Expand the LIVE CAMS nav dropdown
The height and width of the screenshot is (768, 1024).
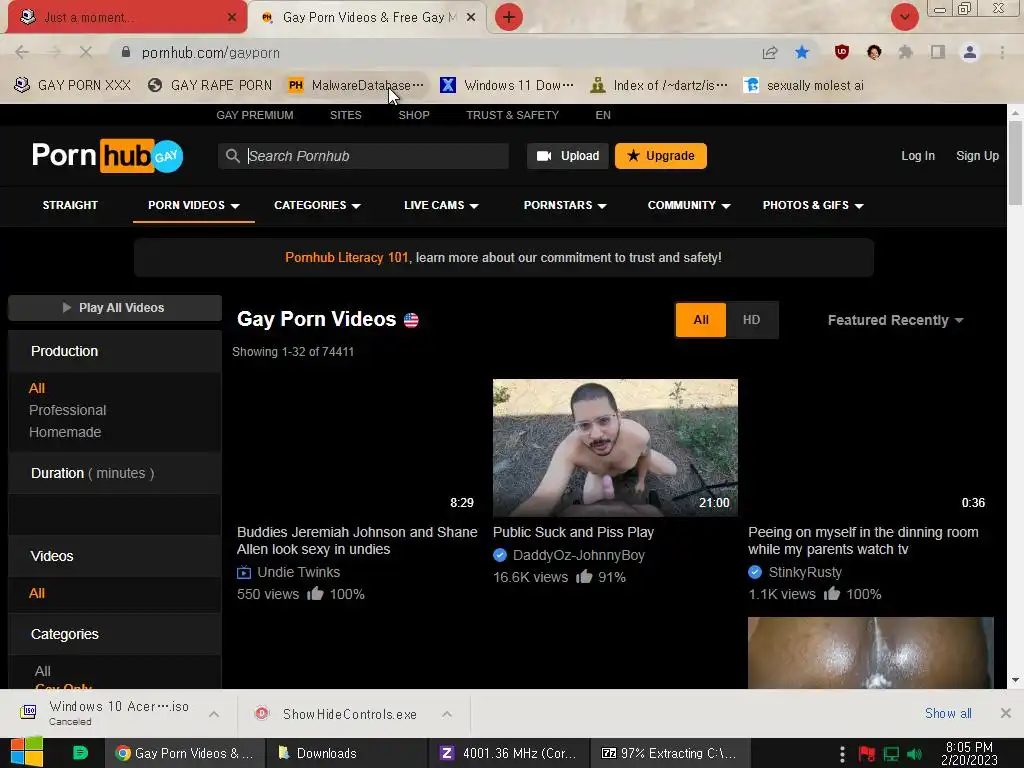point(441,205)
